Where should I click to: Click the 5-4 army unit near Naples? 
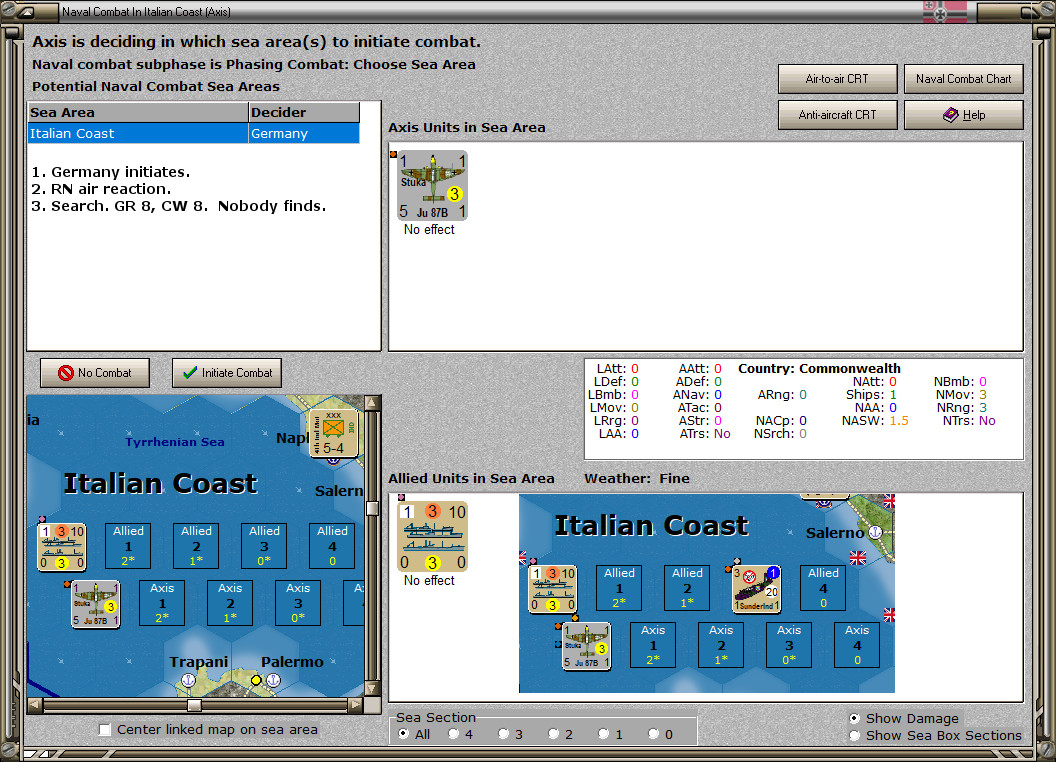(x=333, y=433)
